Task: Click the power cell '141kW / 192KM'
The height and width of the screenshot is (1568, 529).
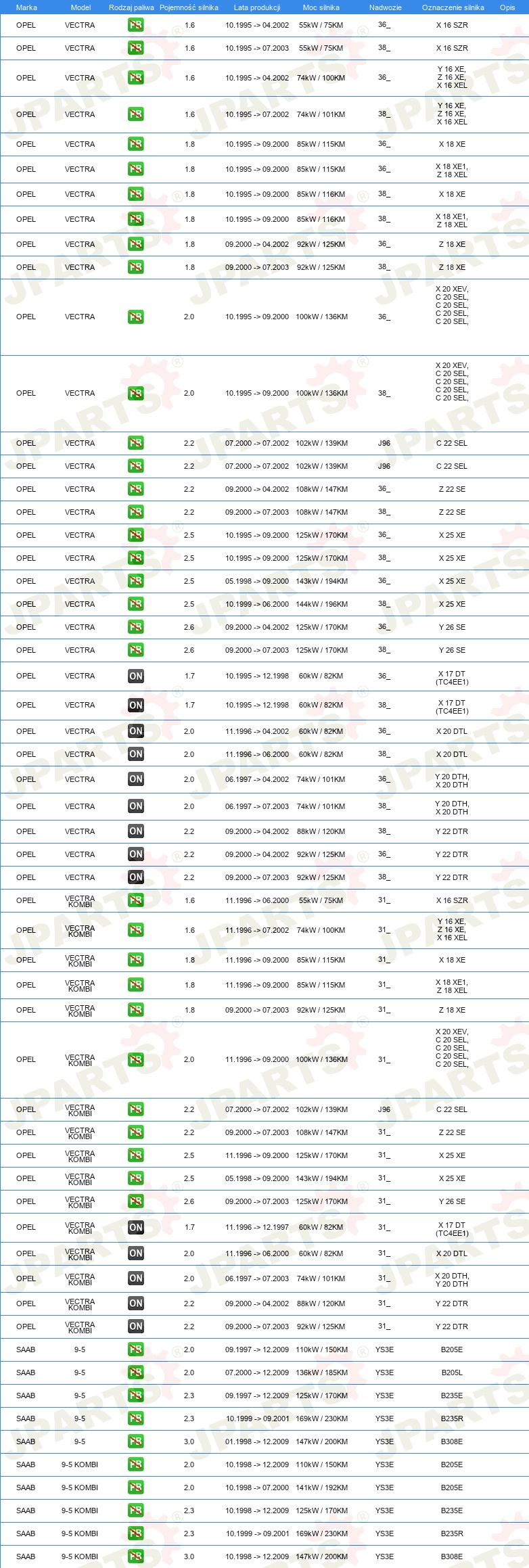Action: click(322, 1488)
